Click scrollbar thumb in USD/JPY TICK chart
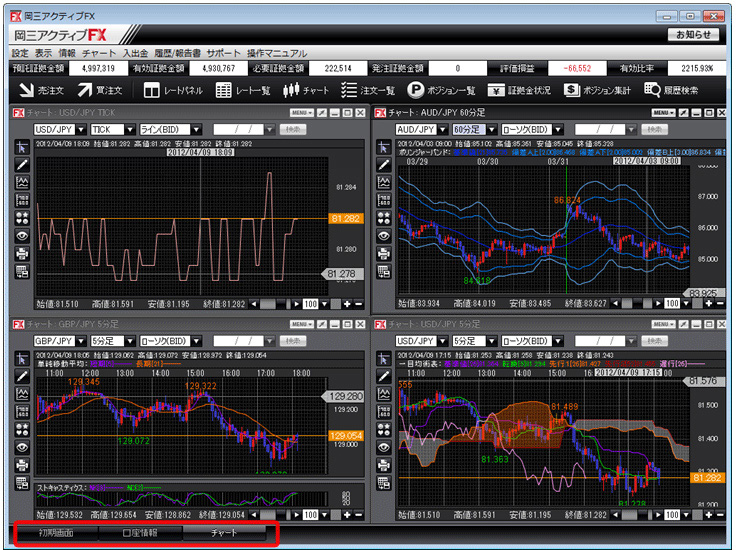 coord(268,304)
